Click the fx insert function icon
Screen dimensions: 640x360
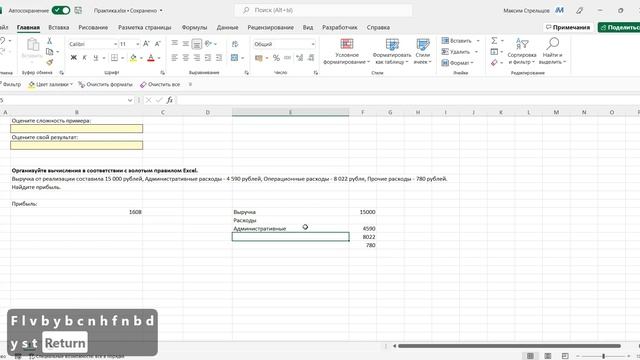(169, 100)
